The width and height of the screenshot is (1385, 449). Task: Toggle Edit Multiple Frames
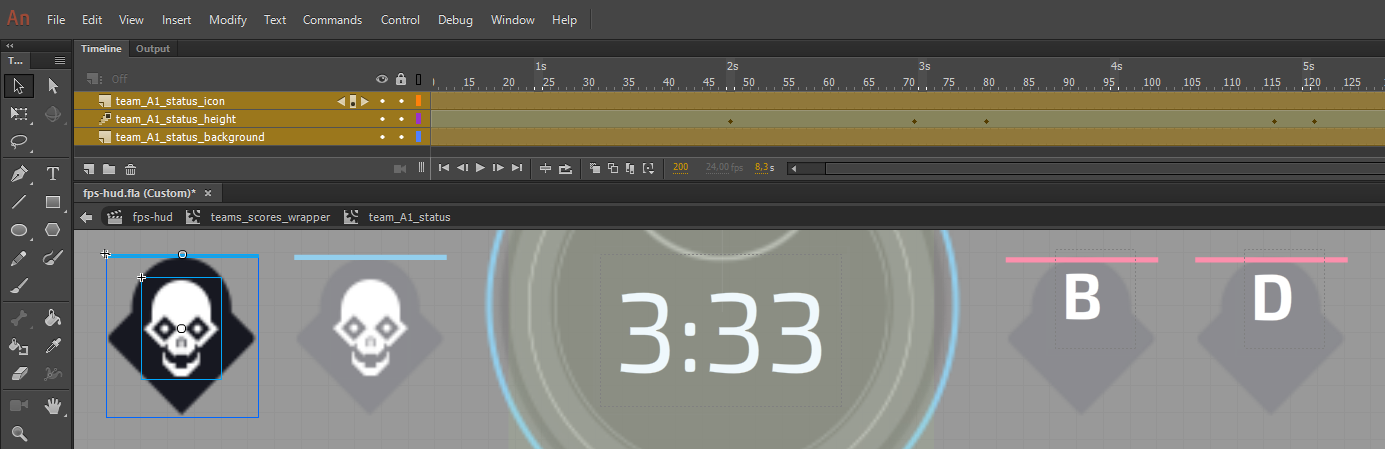(x=630, y=168)
